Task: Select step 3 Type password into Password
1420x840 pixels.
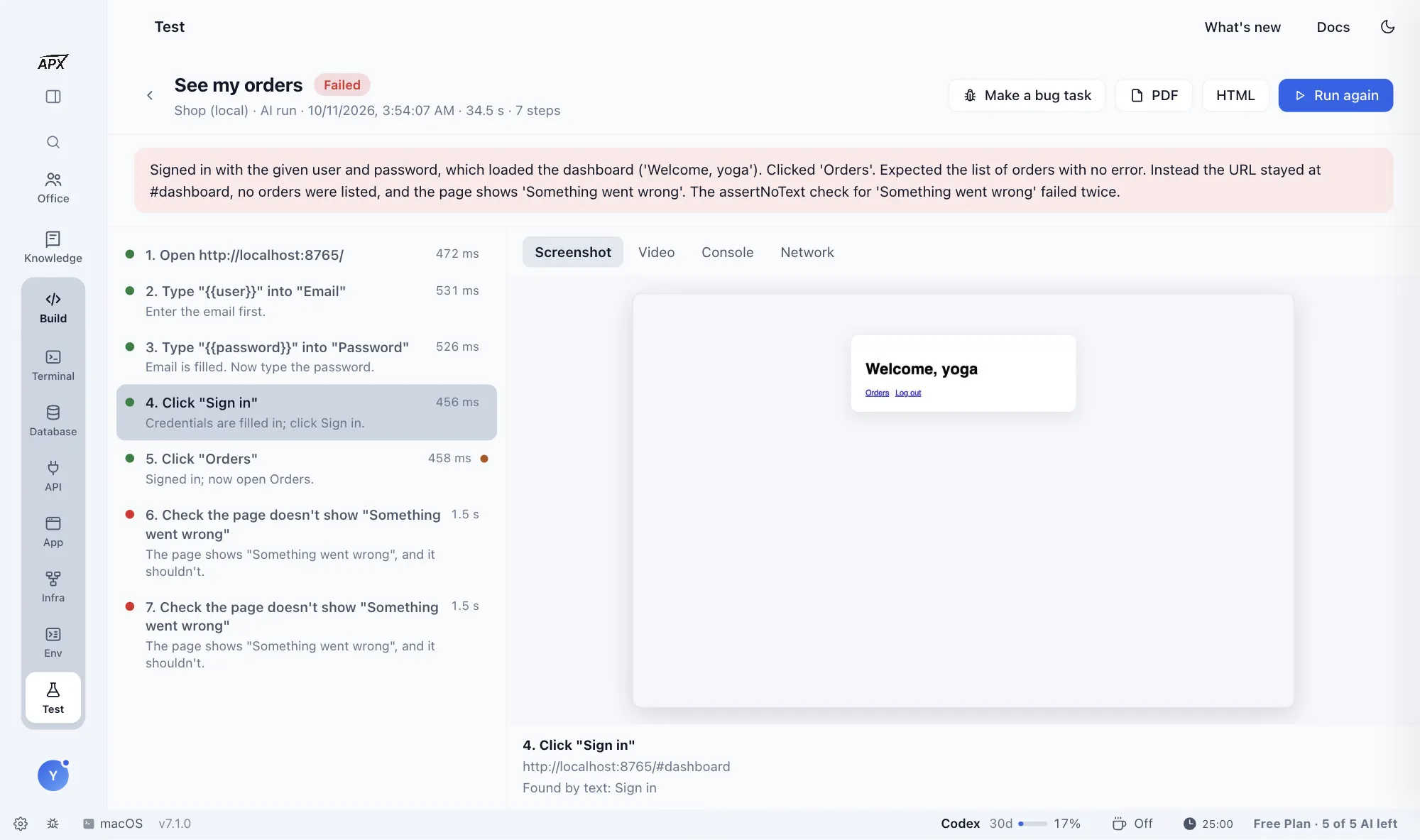Action: pyautogui.click(x=307, y=356)
